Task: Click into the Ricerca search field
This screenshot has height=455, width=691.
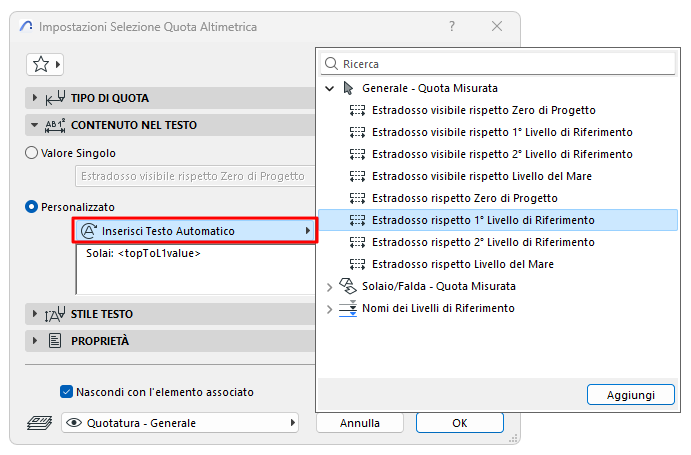Action: 498,64
